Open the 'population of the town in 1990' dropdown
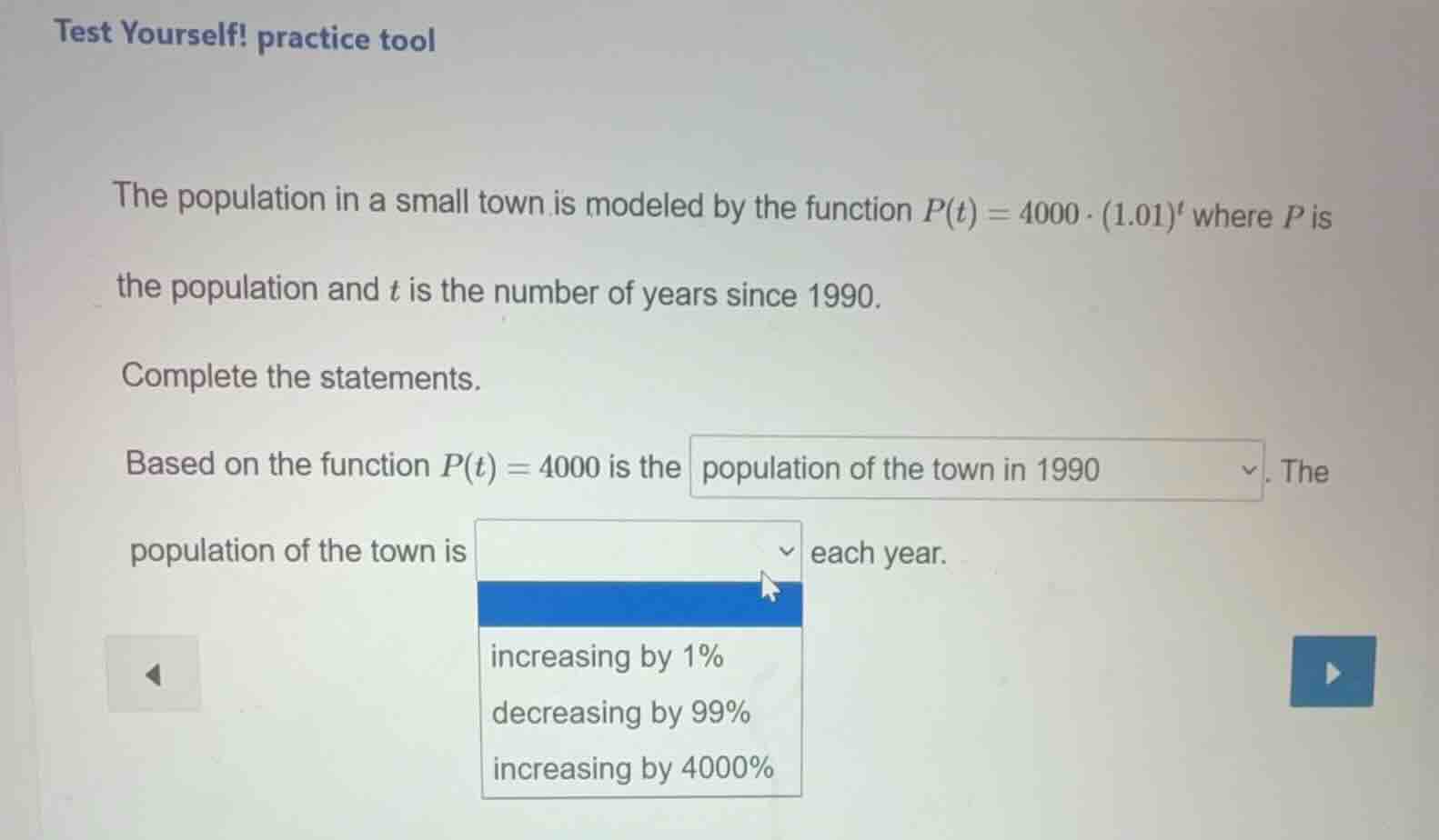Screen dimensions: 1439x840 (973, 469)
